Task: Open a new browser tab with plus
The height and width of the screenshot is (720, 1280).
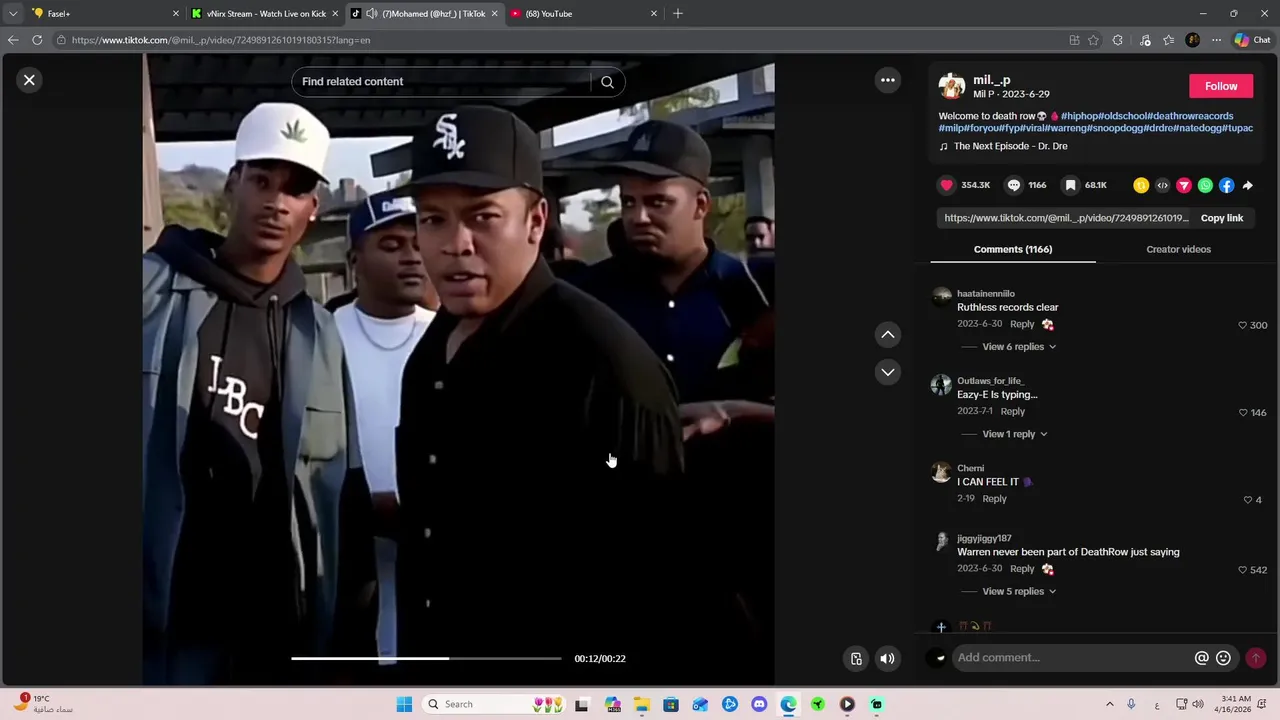Action: click(678, 14)
